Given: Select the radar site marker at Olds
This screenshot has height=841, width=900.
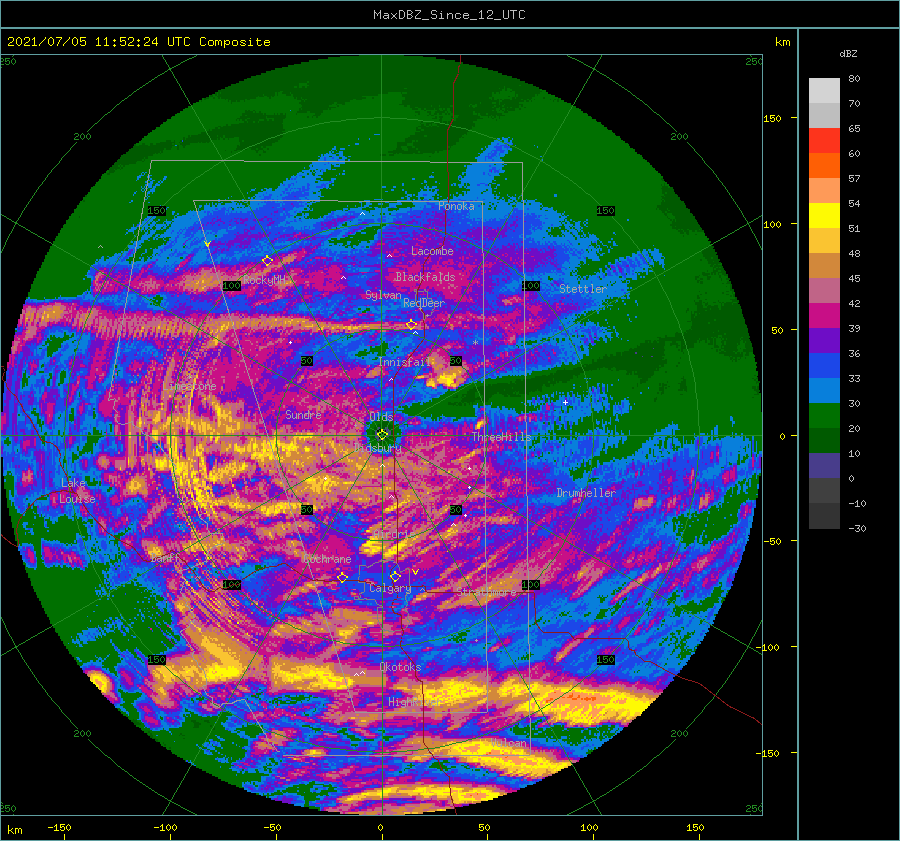Looking at the screenshot, I should pyautogui.click(x=382, y=435).
